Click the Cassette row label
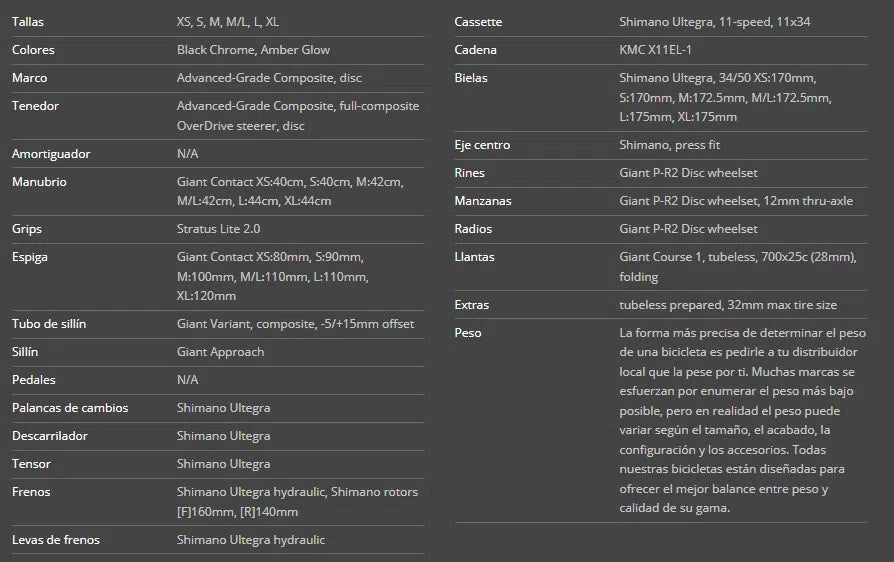 [478, 22]
